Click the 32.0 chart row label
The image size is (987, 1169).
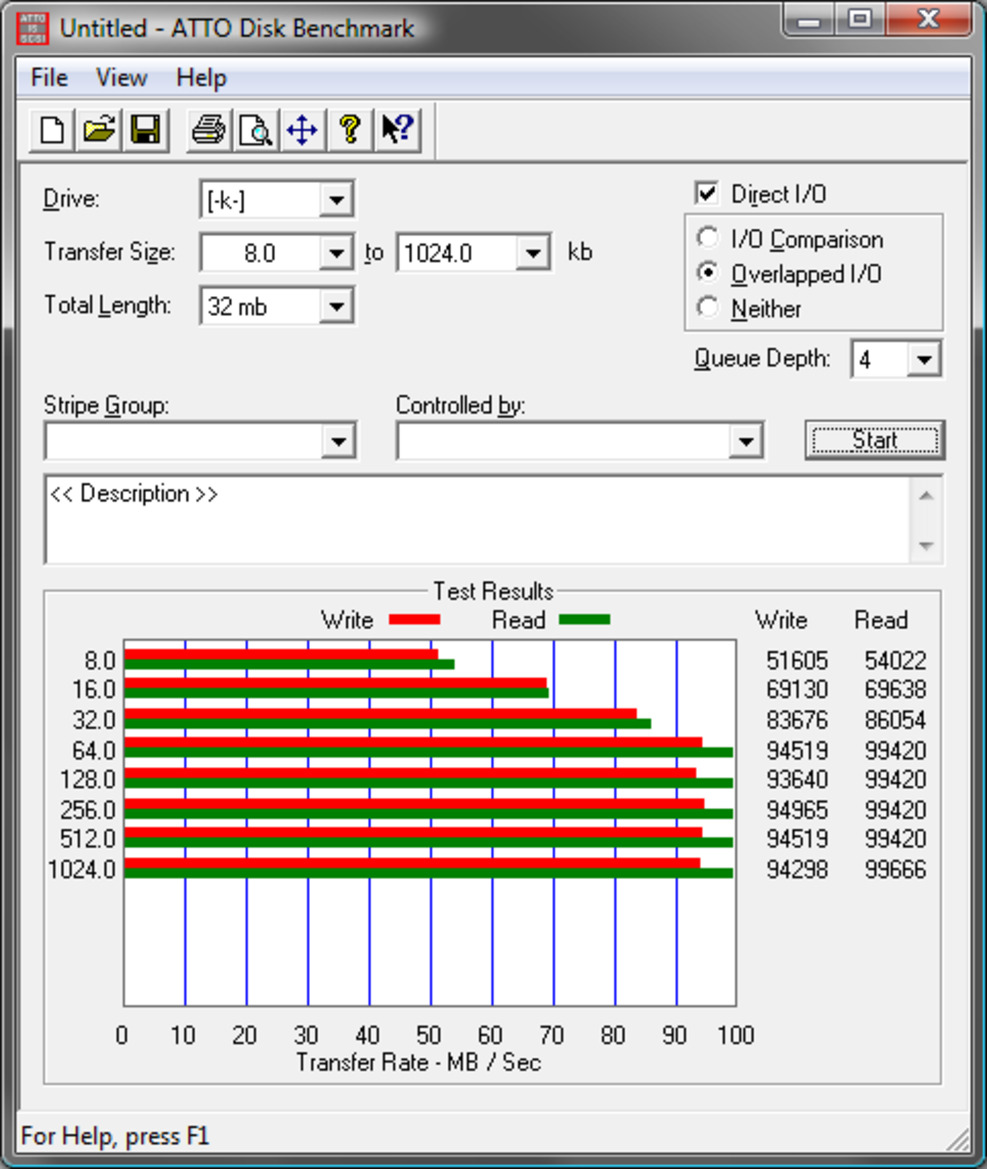click(94, 720)
